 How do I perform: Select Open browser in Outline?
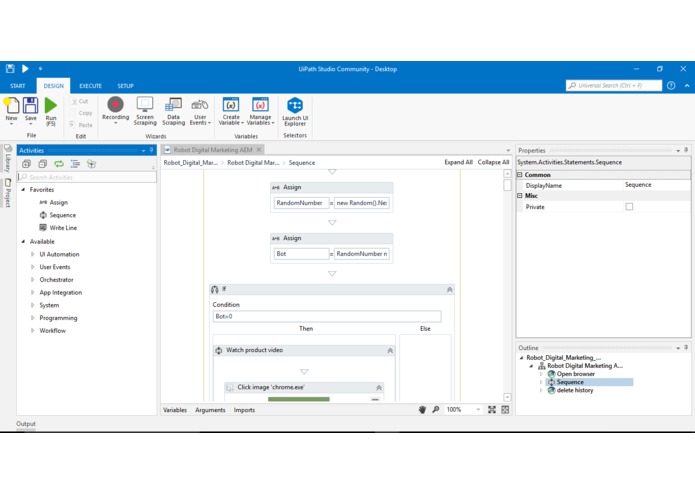[576, 374]
